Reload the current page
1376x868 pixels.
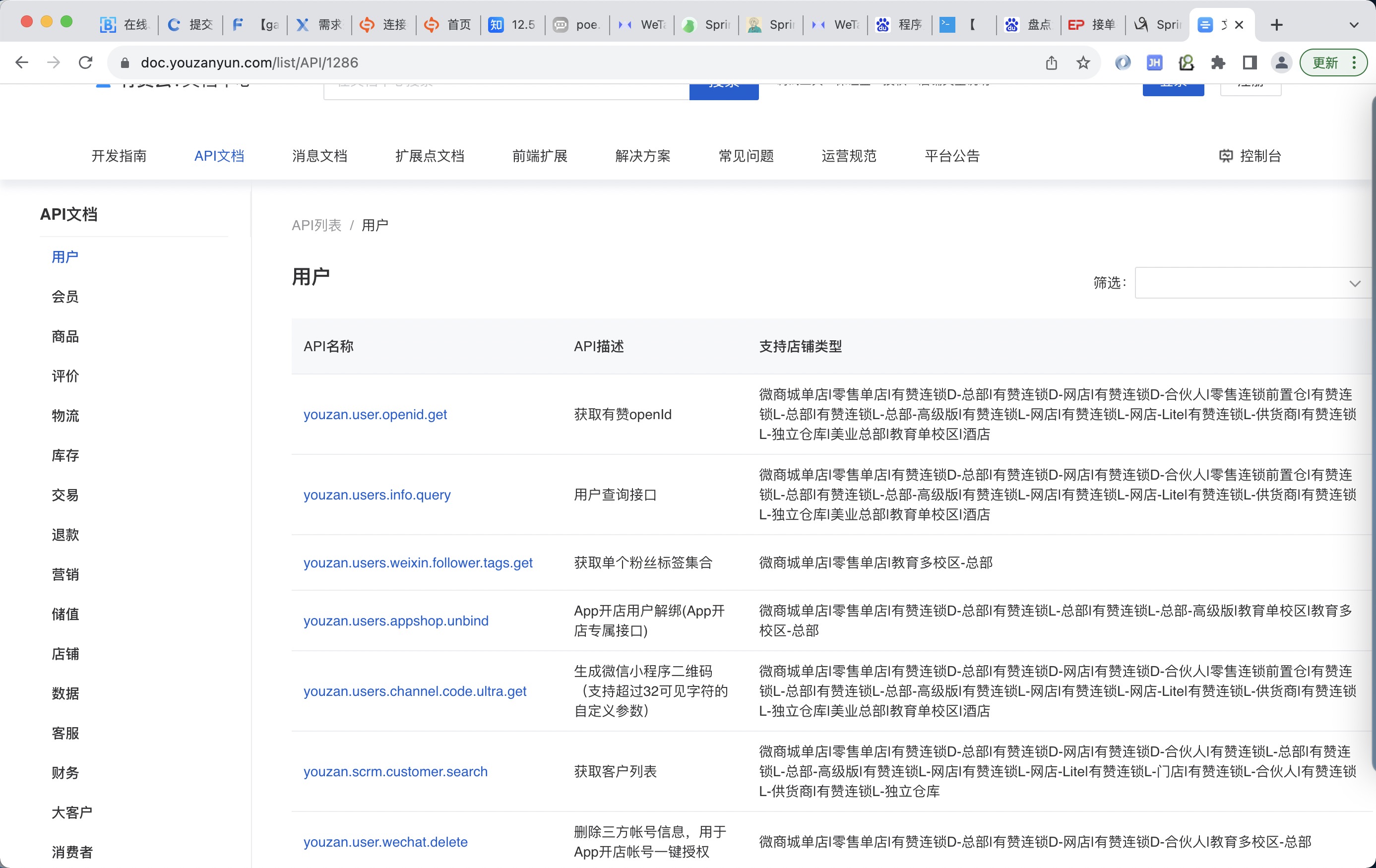[86, 62]
